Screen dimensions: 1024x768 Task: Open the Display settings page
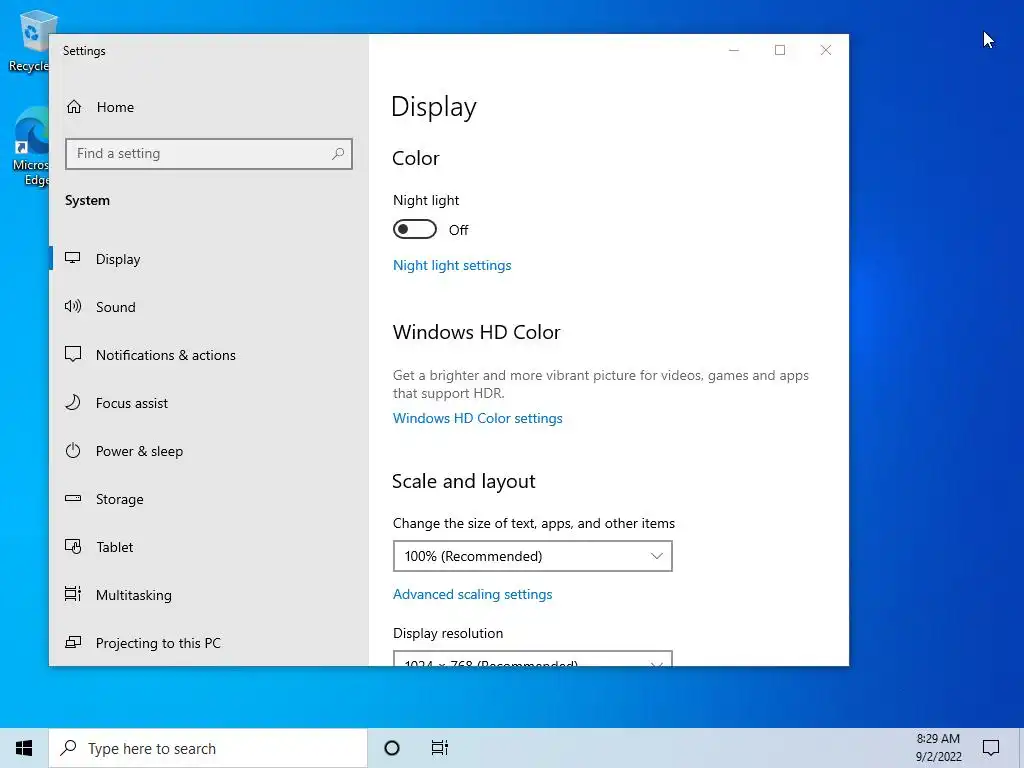click(209, 259)
